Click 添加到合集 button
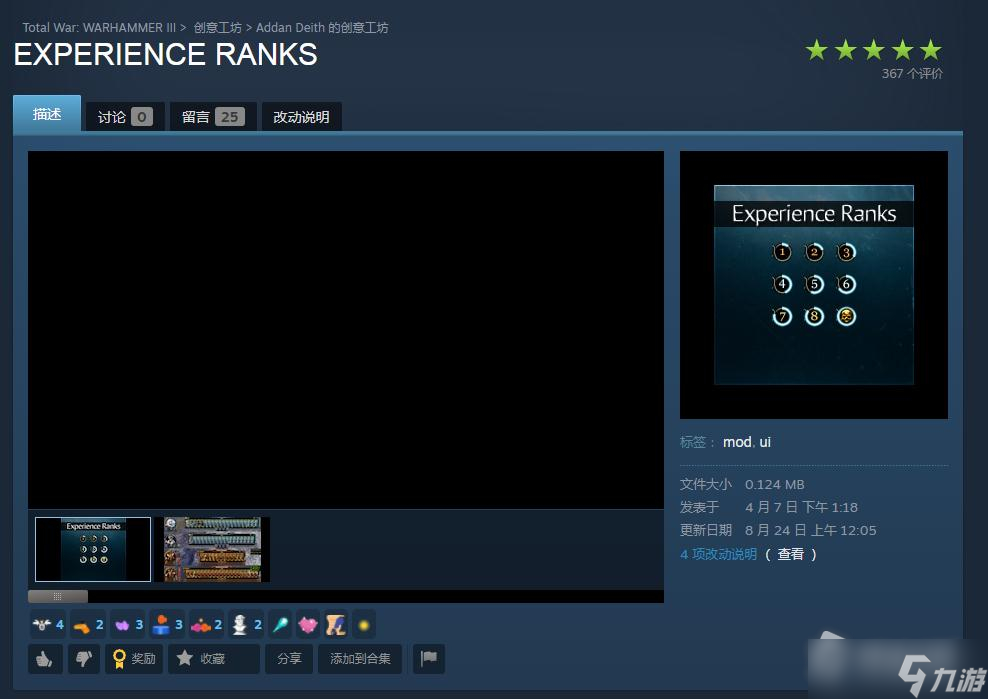988x699 pixels. coord(360,659)
